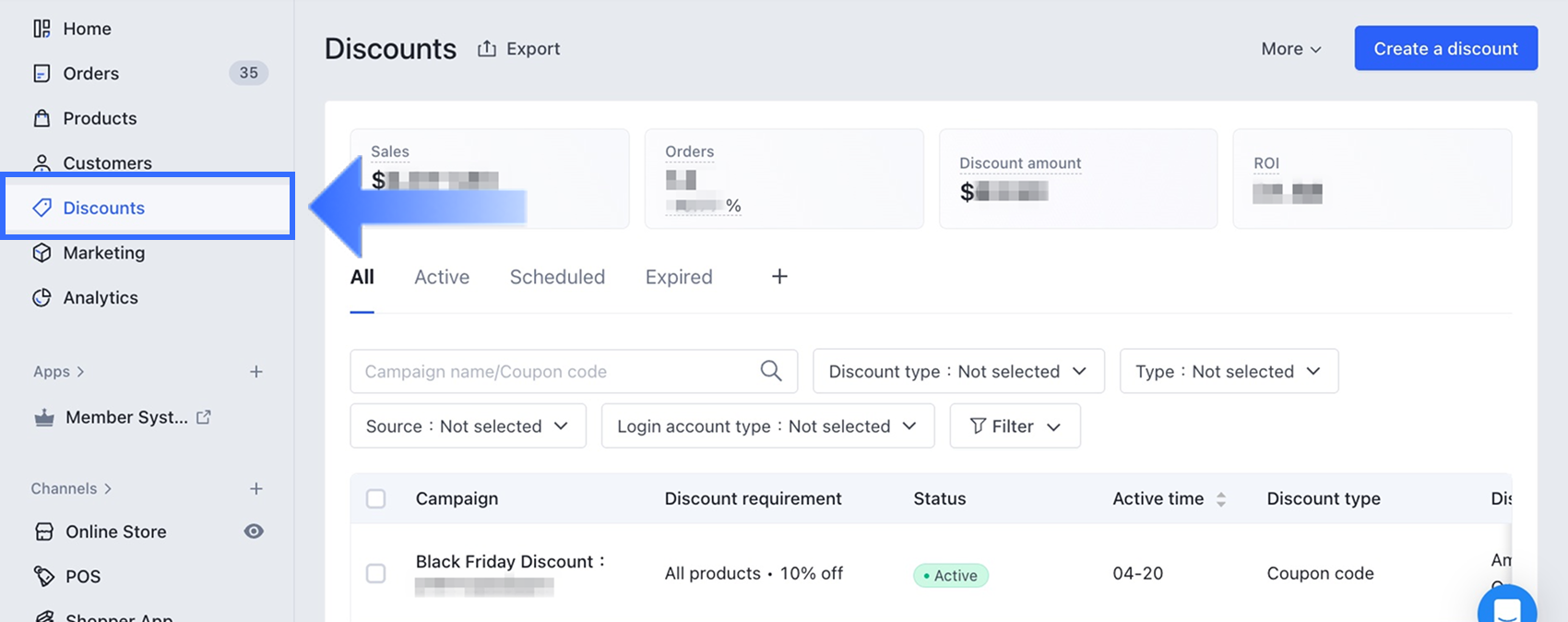Image resolution: width=1568 pixels, height=622 pixels.
Task: Switch to the Expired tab
Action: 679,277
